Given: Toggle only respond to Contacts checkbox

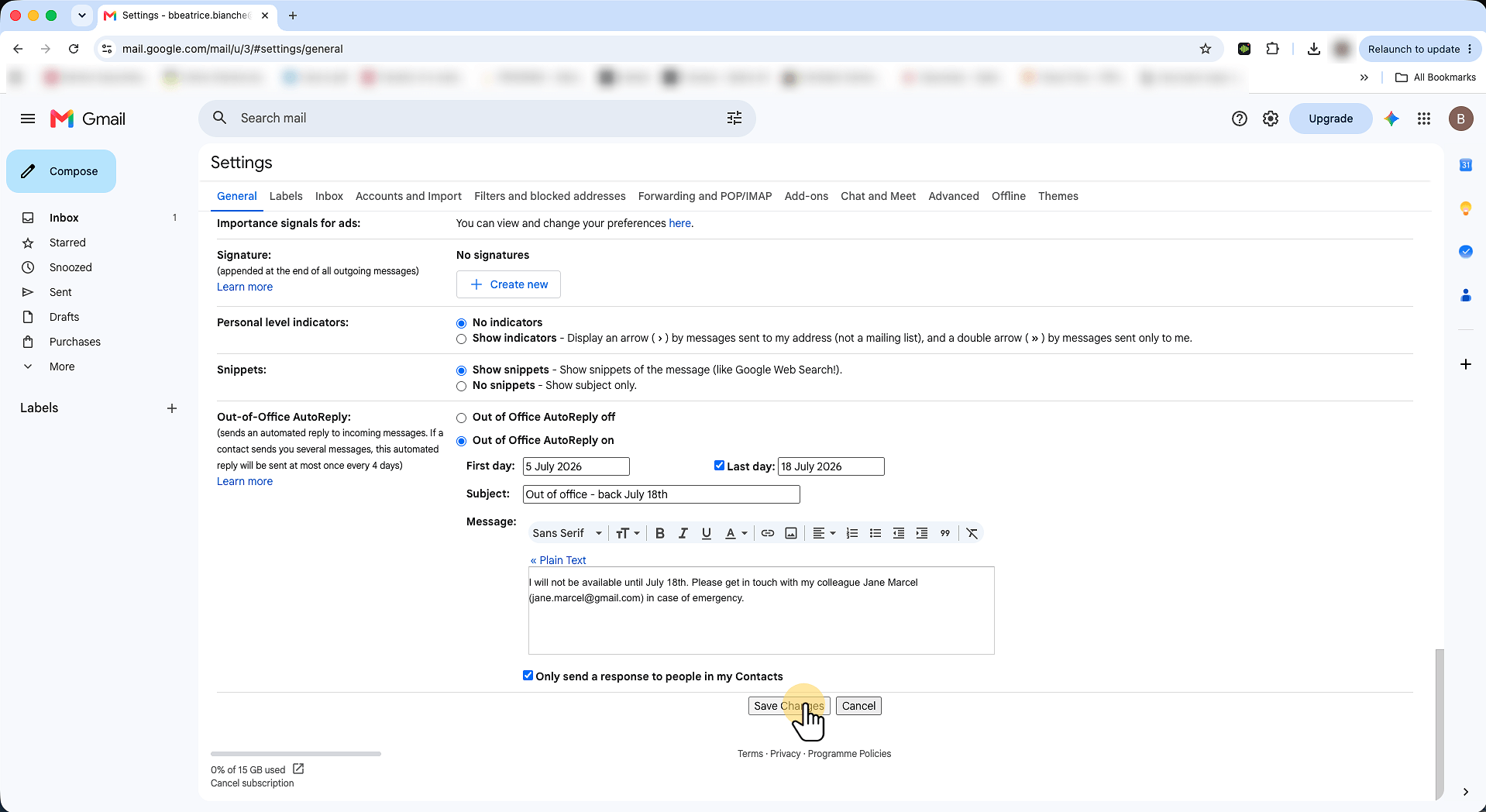Looking at the screenshot, I should coord(528,676).
